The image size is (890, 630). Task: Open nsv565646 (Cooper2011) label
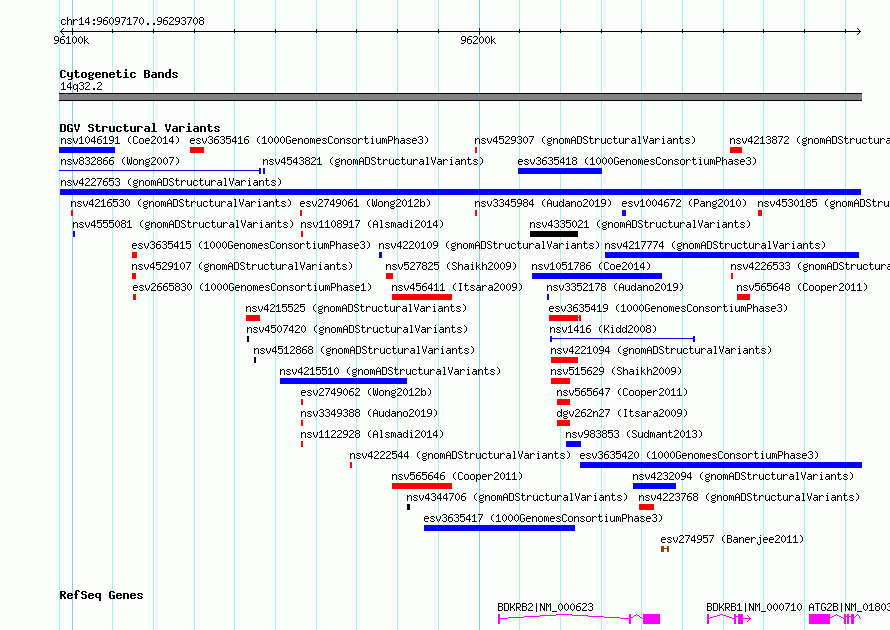pos(457,476)
